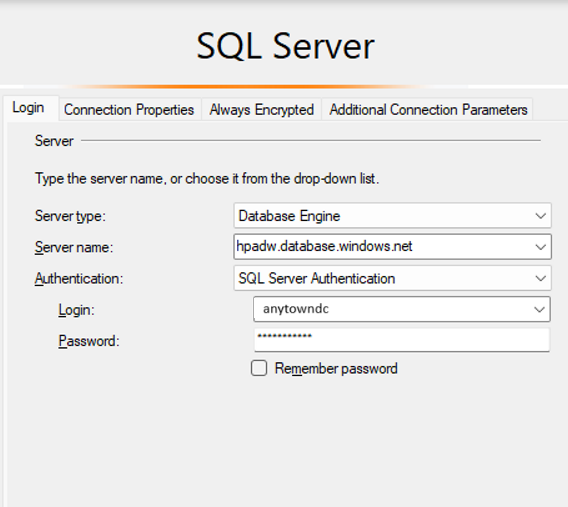
Task: Click the SQL Server heading title
Action: 285,46
